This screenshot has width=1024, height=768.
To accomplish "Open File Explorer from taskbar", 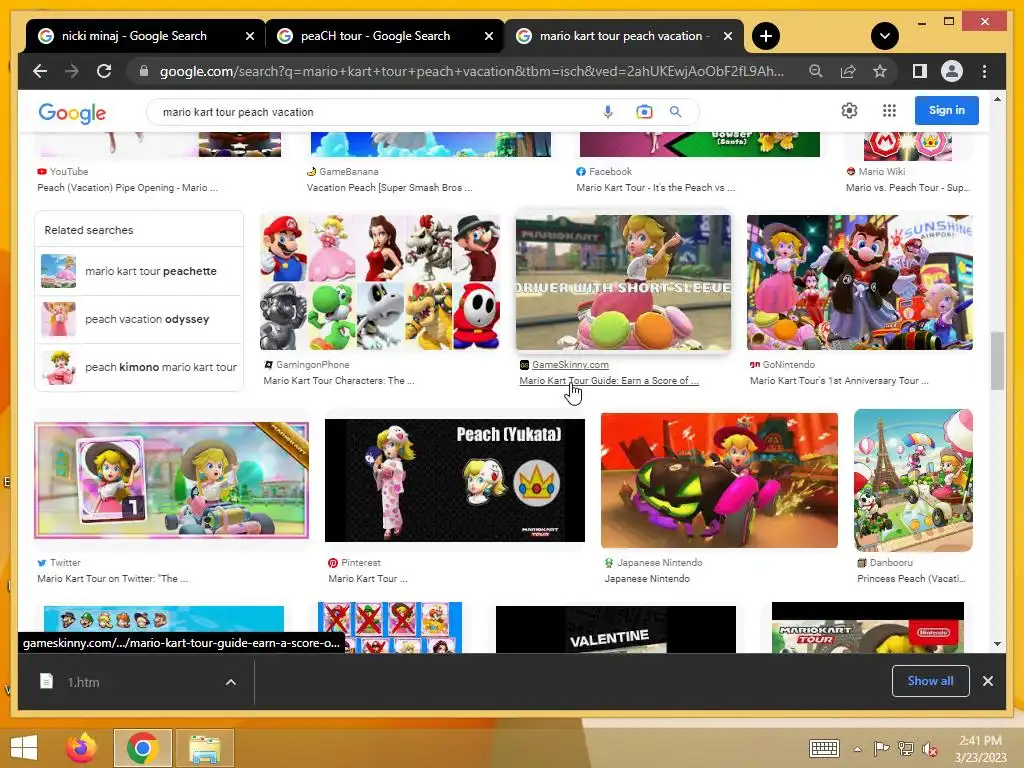I will [204, 748].
